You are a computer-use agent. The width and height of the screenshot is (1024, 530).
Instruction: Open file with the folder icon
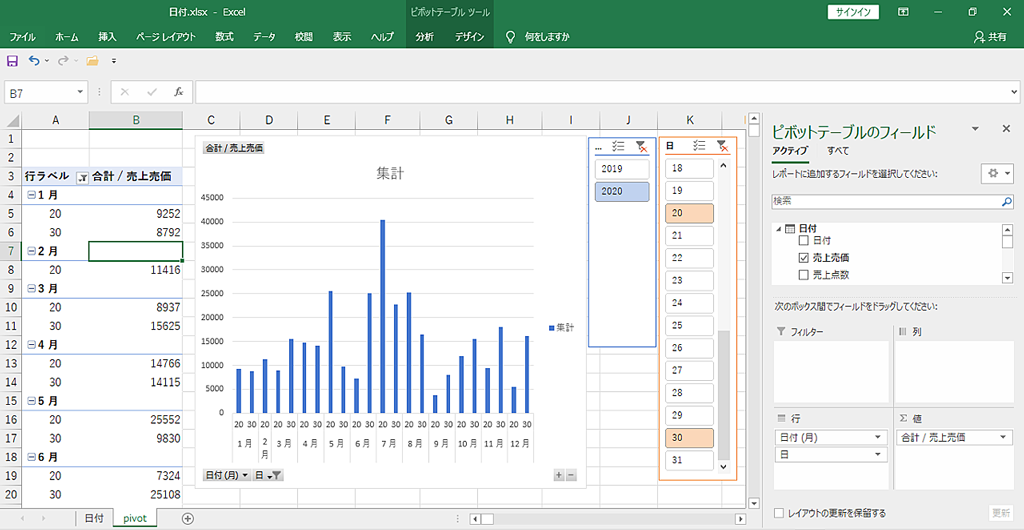tap(92, 61)
